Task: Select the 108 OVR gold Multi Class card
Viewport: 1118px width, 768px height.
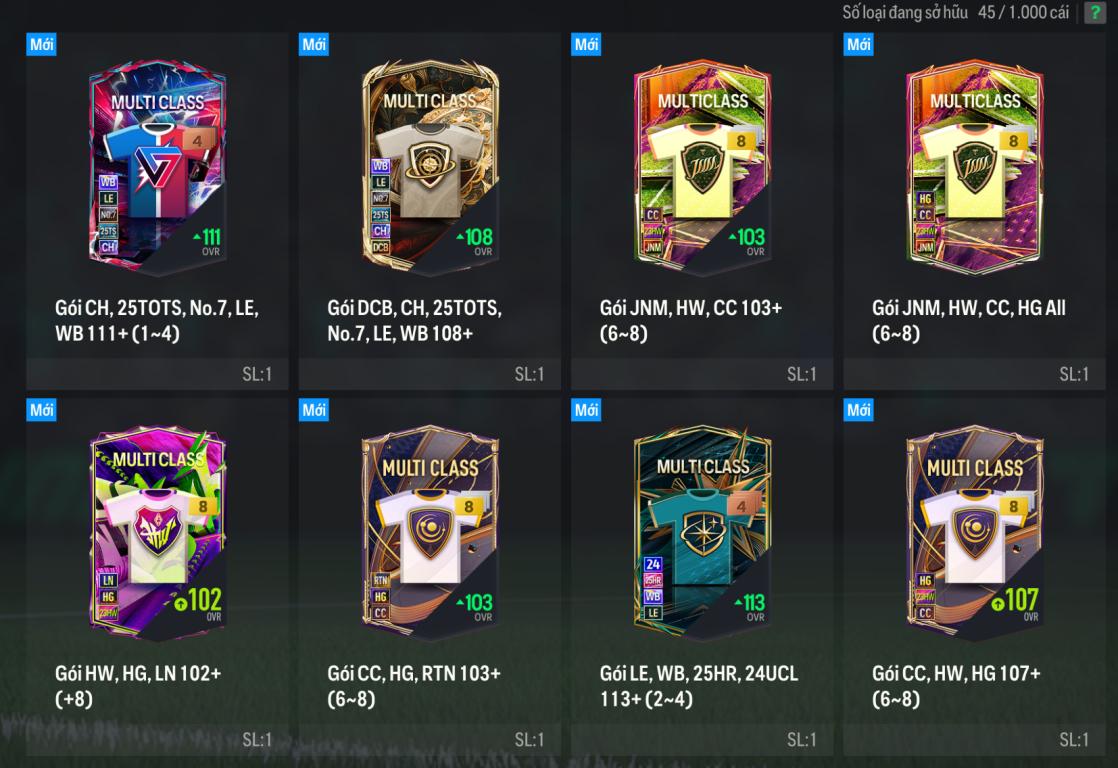Action: click(430, 166)
